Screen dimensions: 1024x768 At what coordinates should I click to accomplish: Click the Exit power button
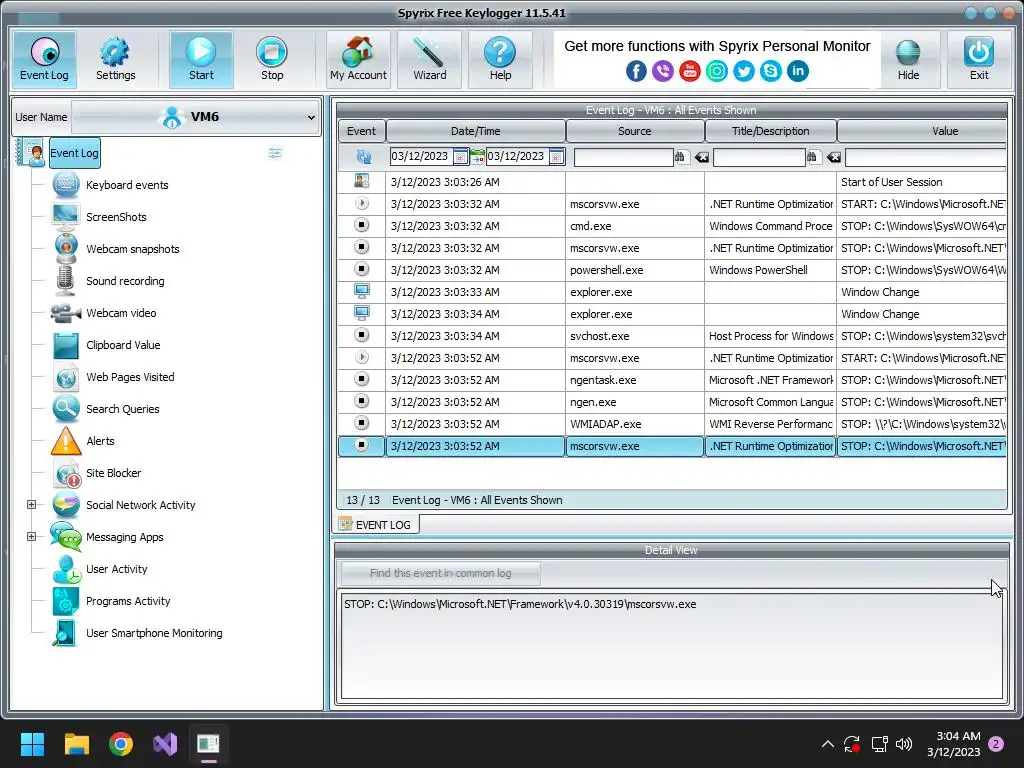(x=979, y=59)
